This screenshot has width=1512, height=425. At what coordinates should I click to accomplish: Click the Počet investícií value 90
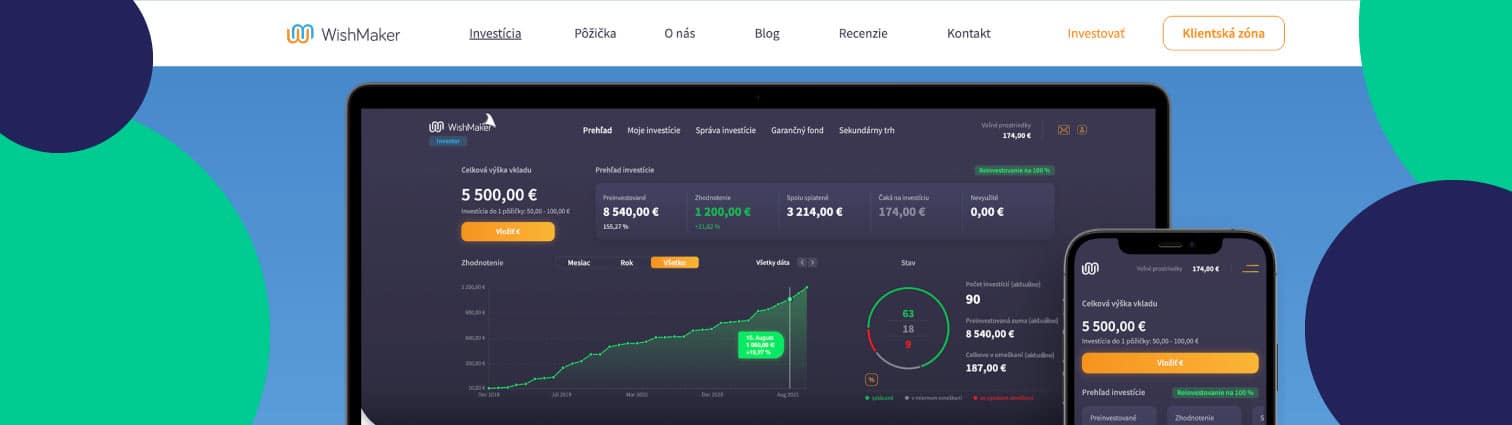click(x=973, y=299)
